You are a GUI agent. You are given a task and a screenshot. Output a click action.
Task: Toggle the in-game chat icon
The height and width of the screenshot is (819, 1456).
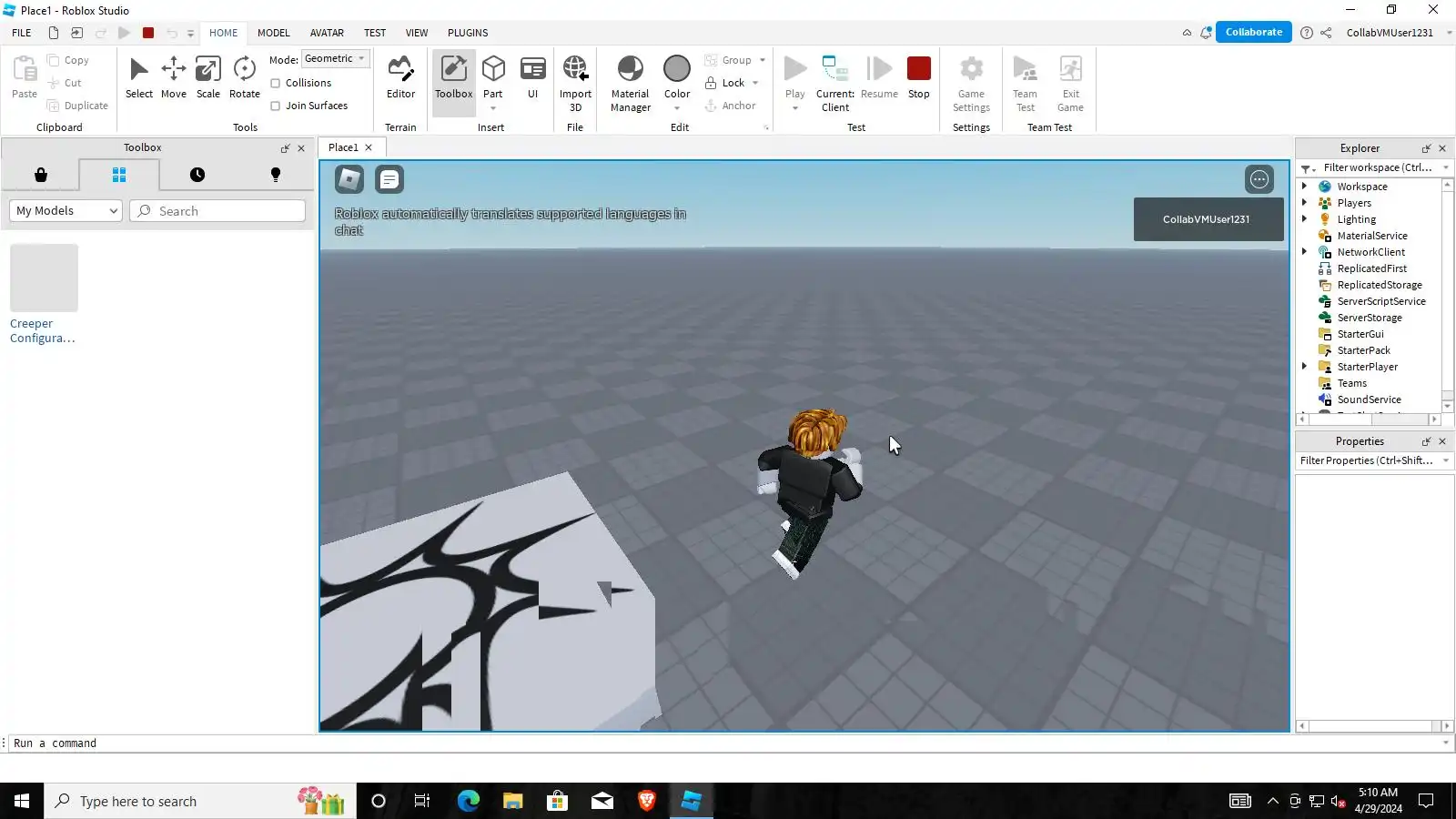[x=389, y=179]
